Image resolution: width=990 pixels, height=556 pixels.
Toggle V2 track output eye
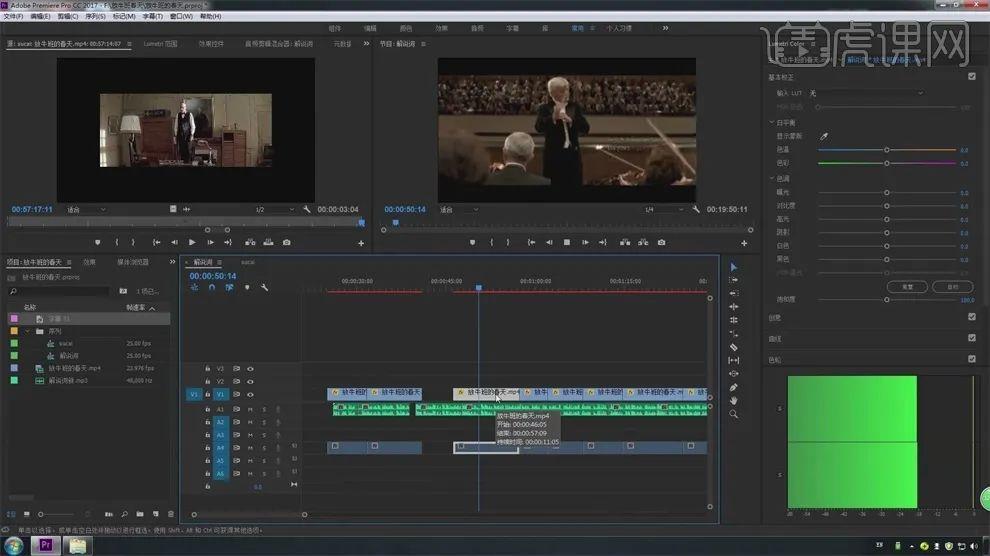click(x=251, y=382)
